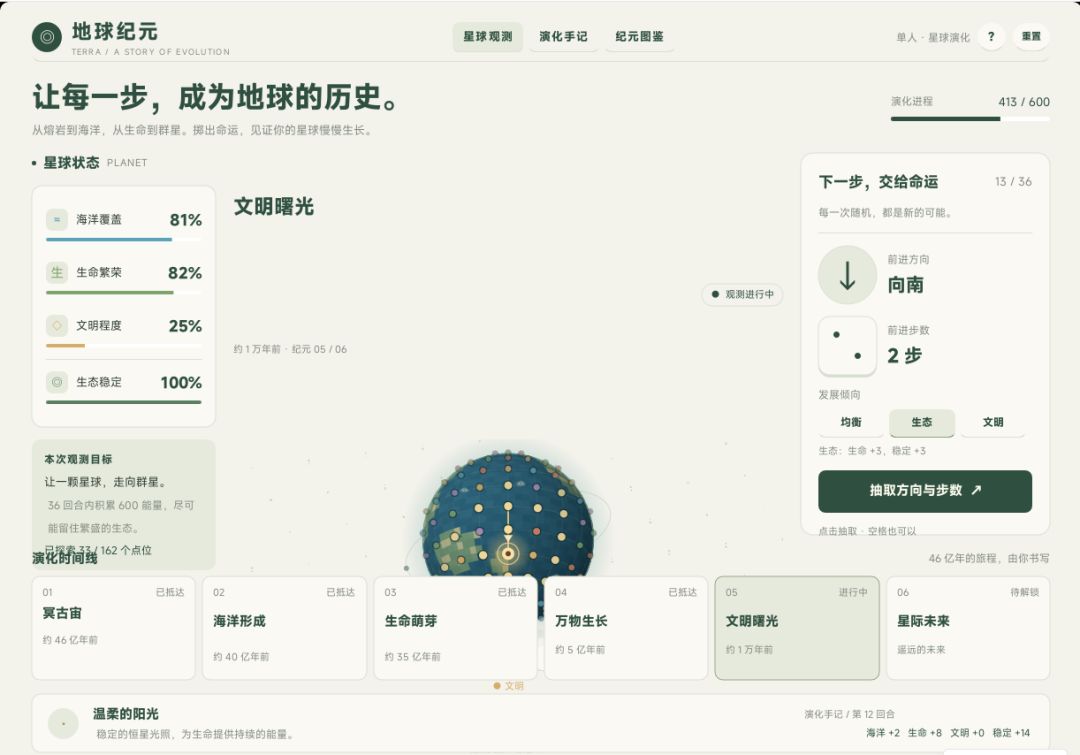Select 生态 development tendency
This screenshot has height=755, width=1080.
pos(922,422)
